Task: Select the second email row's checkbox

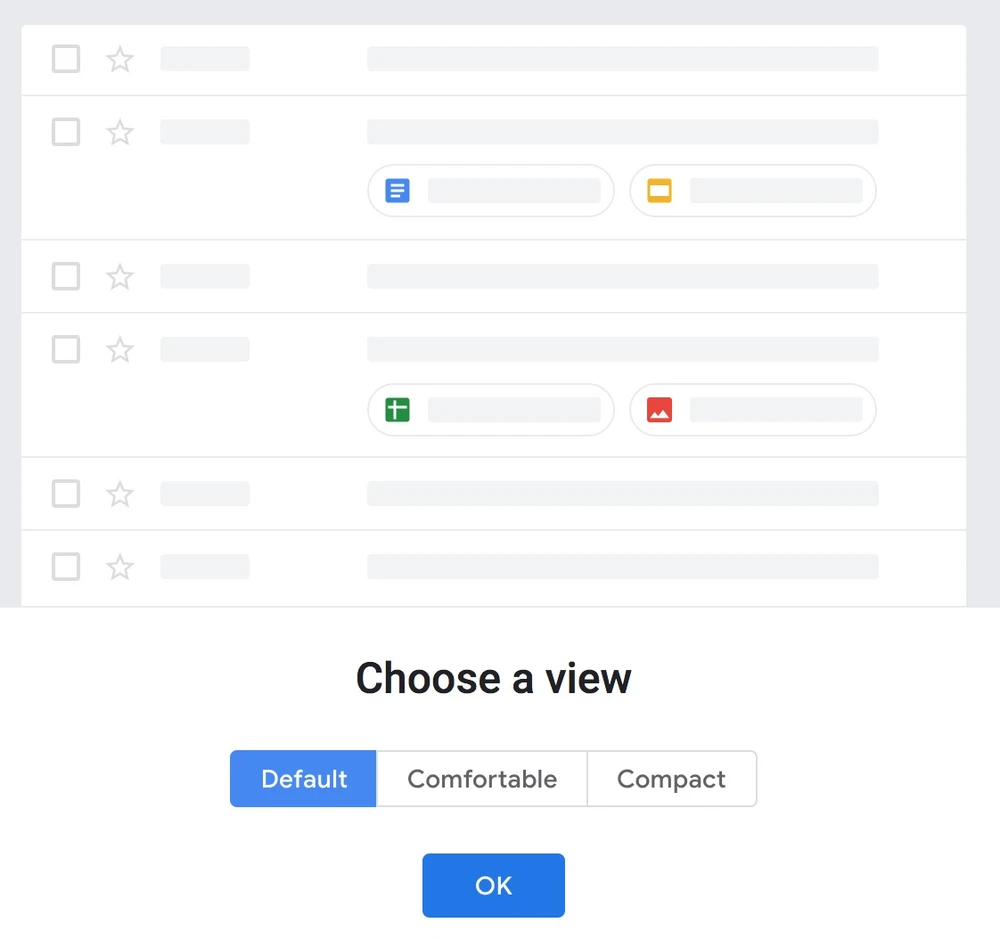Action: point(66,132)
